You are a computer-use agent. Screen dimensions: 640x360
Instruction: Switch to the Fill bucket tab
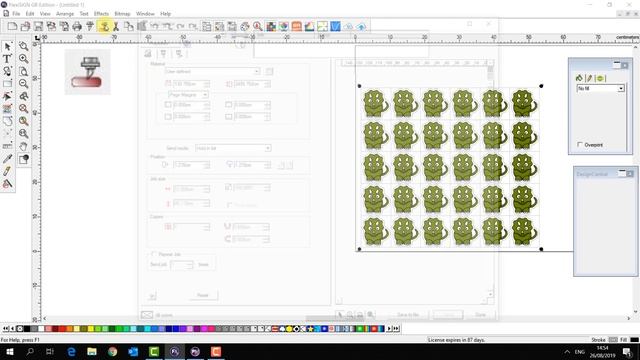(579, 78)
